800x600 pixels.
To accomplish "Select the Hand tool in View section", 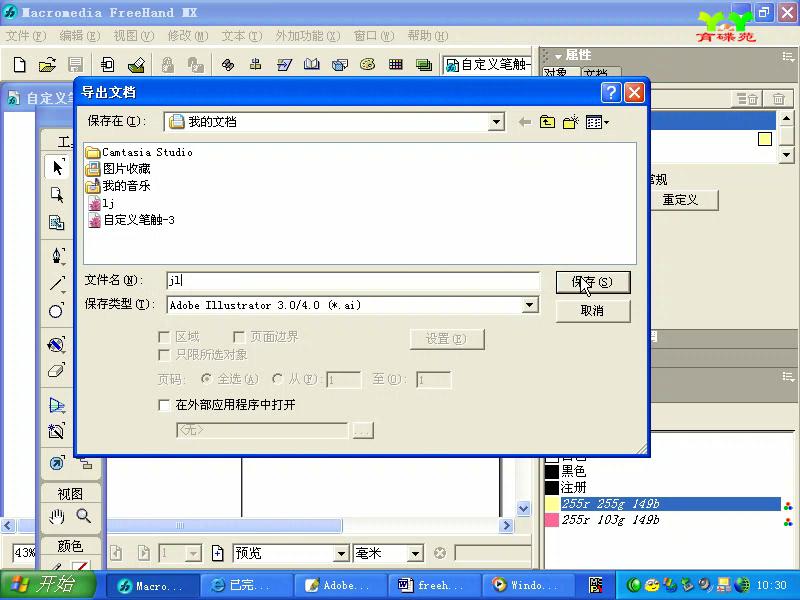I will coord(56,517).
